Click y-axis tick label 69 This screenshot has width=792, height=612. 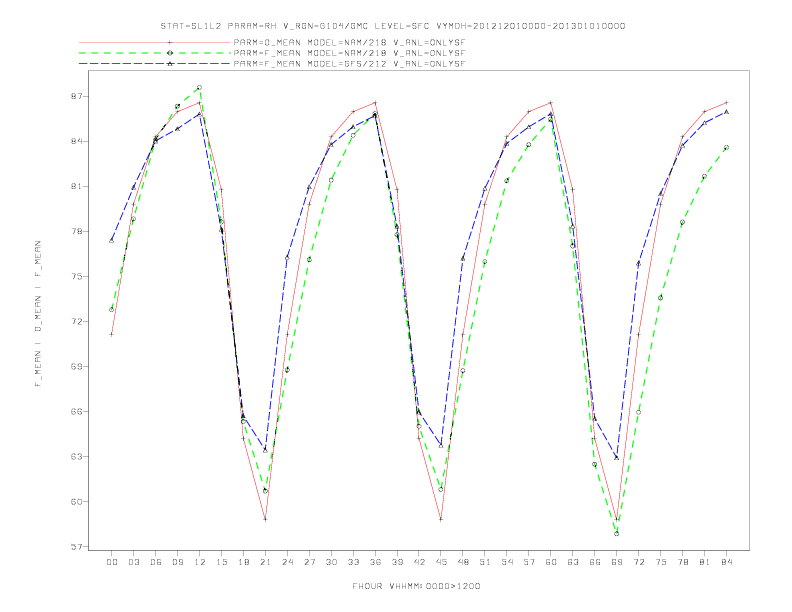click(78, 366)
